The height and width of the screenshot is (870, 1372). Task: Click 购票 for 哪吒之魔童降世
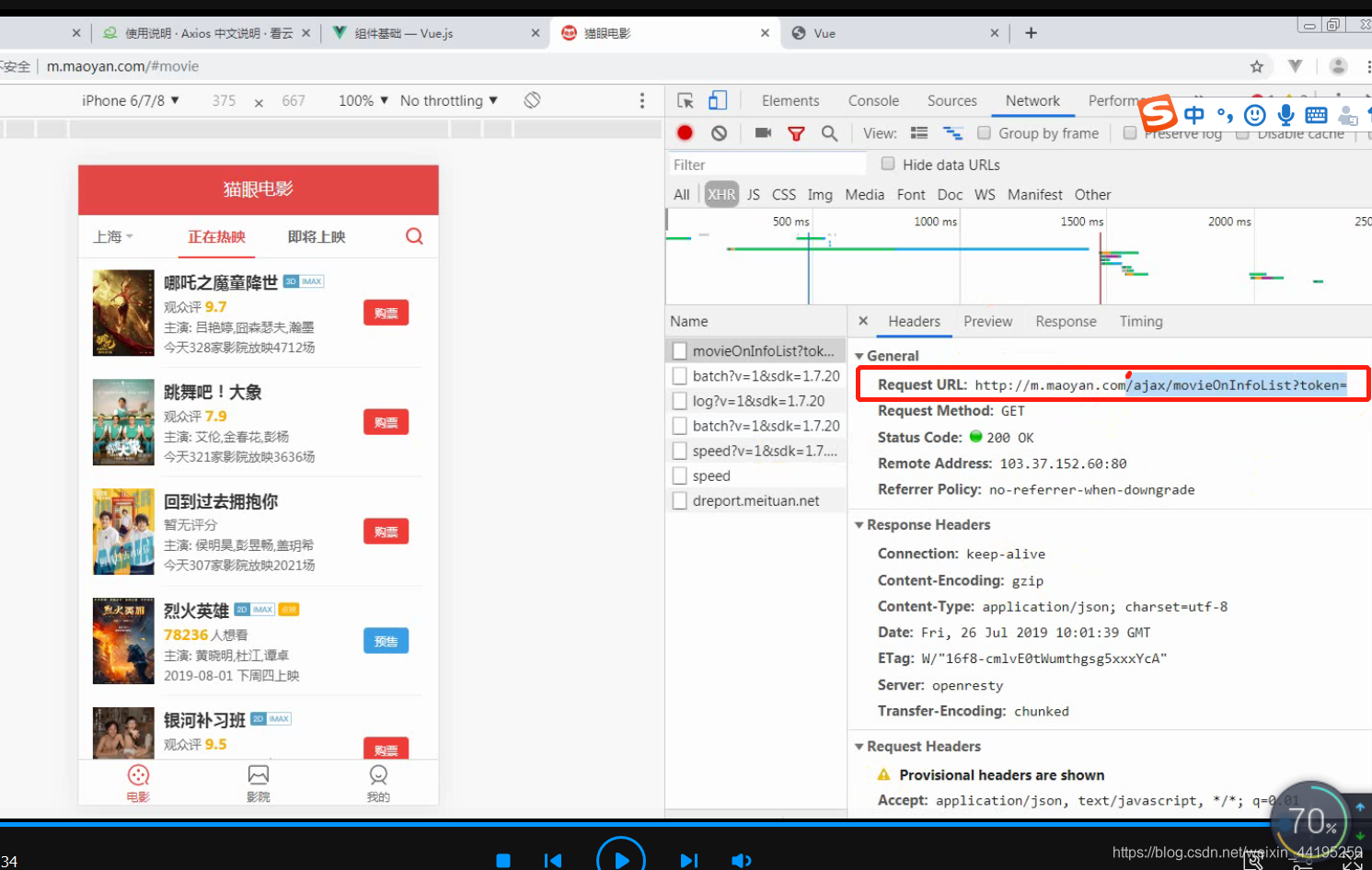[386, 314]
